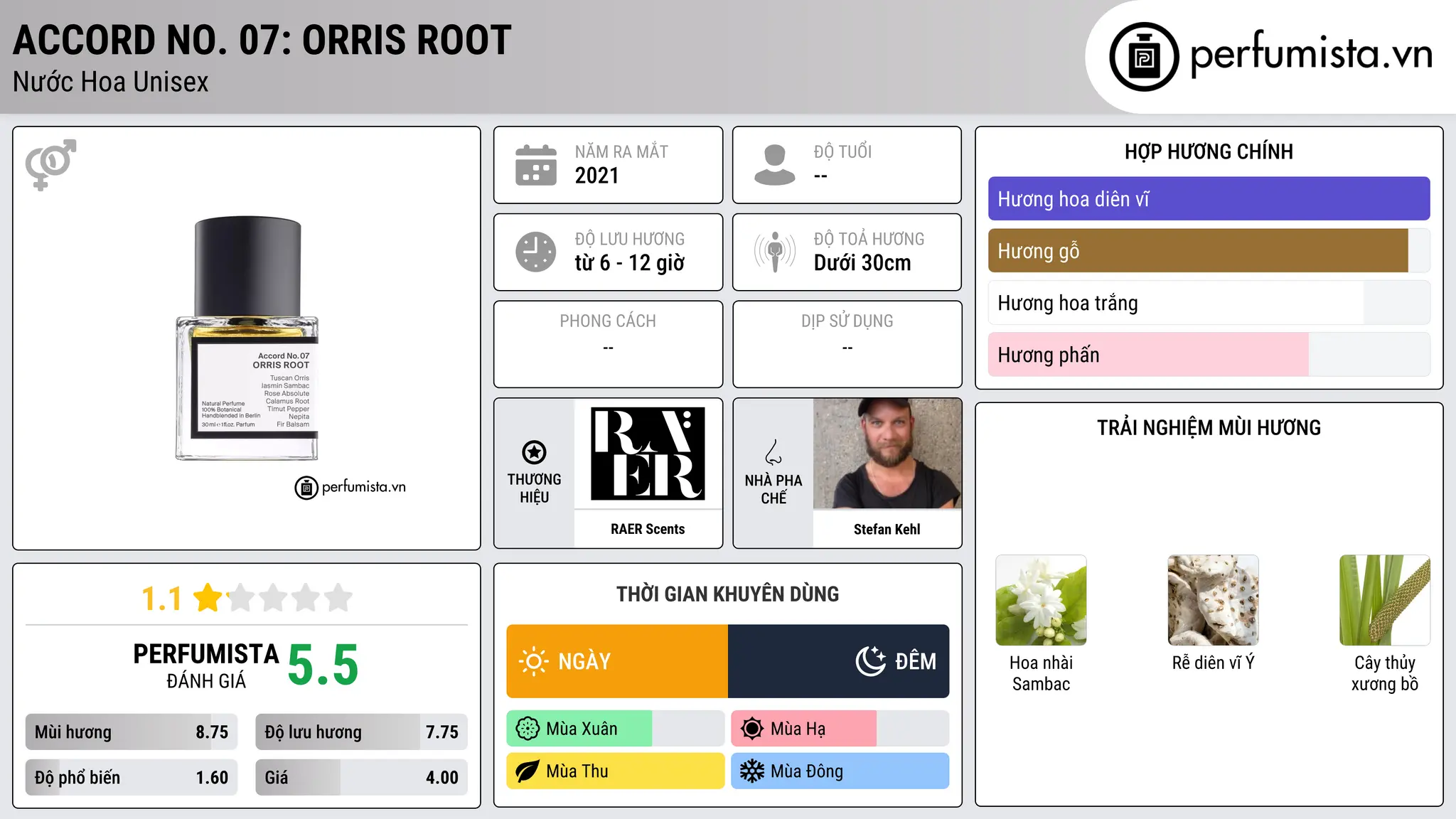Click the flower icon for Mùa Xuân
Image resolution: width=1456 pixels, height=819 pixels.
(528, 729)
